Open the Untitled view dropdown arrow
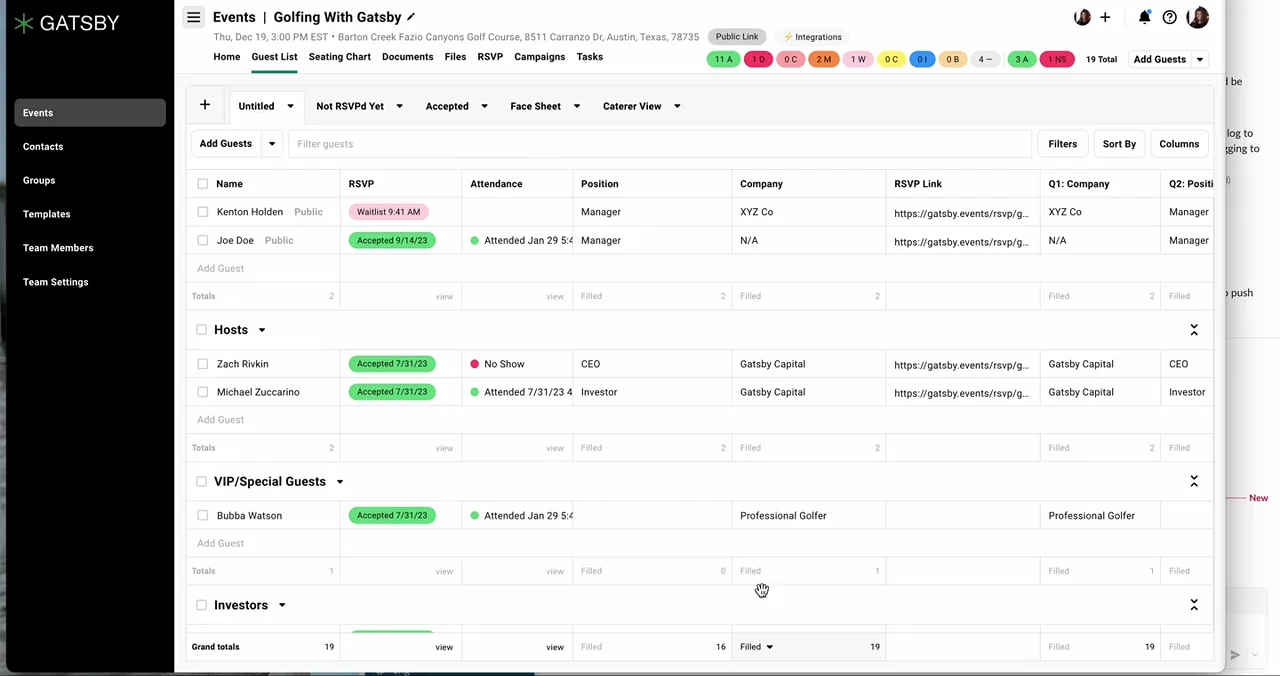 (x=290, y=106)
